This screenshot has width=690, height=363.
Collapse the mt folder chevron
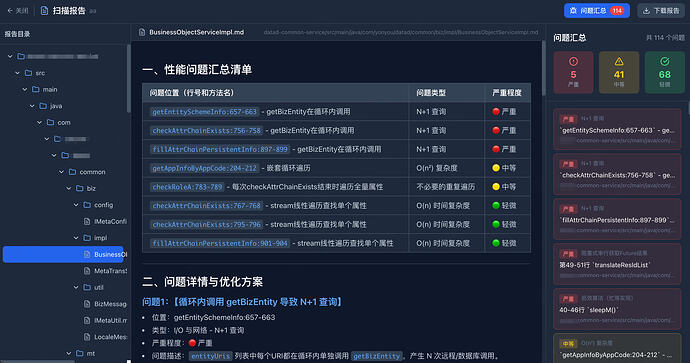pos(69,353)
